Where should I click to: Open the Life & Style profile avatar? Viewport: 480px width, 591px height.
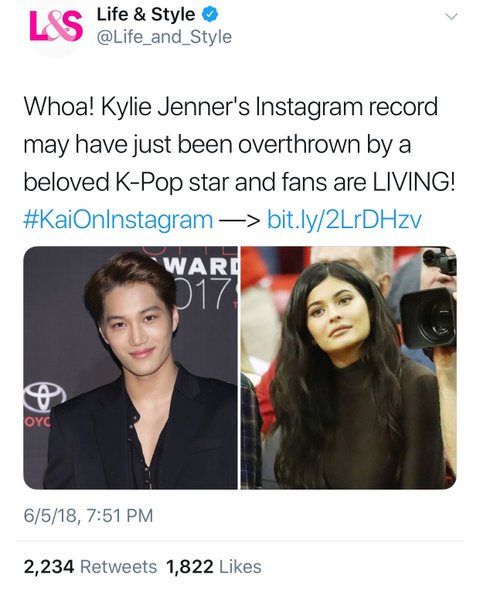click(56, 28)
